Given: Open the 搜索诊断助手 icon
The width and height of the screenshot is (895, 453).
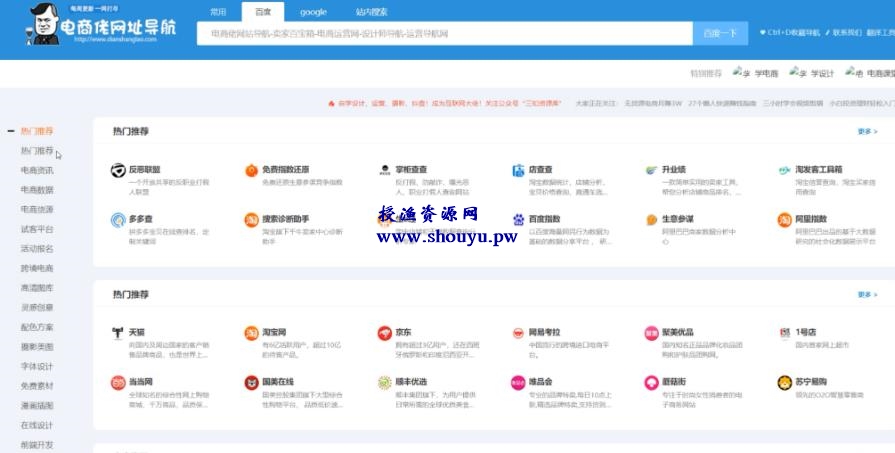Looking at the screenshot, I should tap(252, 220).
